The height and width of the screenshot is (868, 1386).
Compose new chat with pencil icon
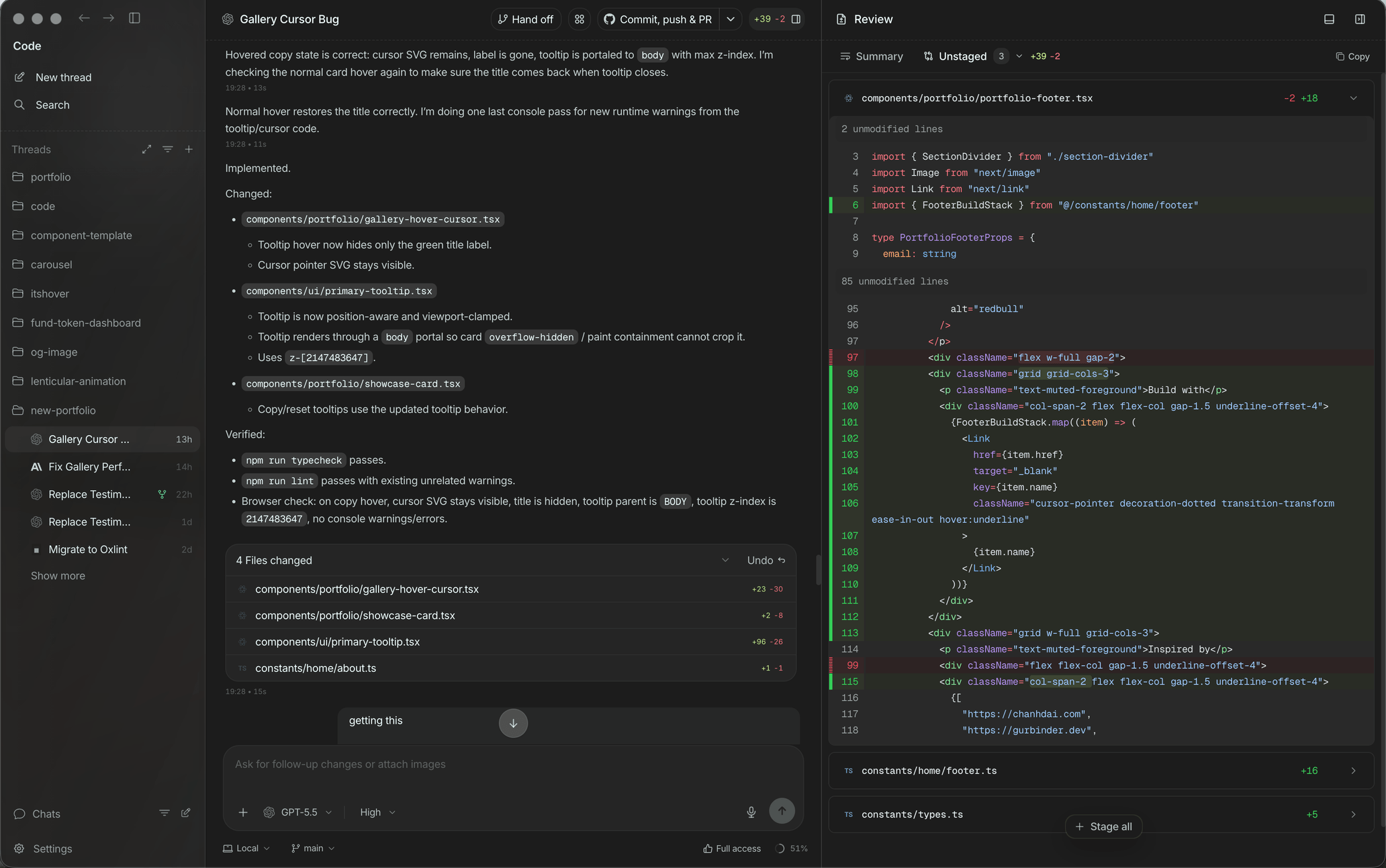click(x=186, y=813)
